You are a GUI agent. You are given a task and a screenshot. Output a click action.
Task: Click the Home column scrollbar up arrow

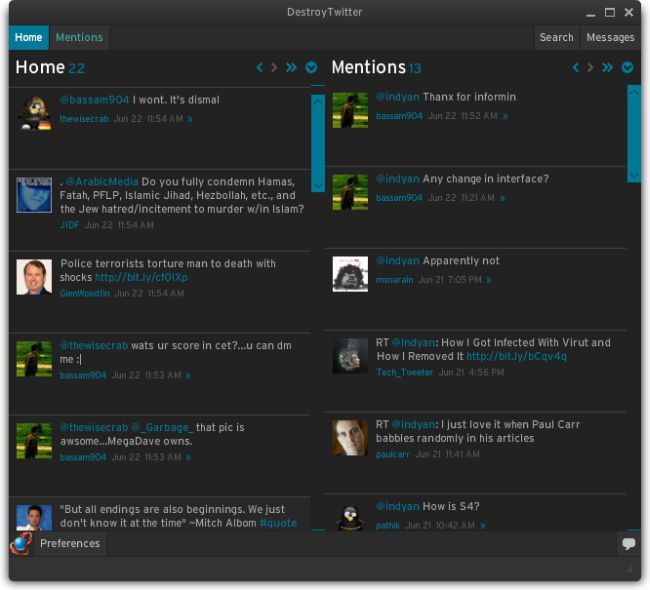pyautogui.click(x=318, y=101)
